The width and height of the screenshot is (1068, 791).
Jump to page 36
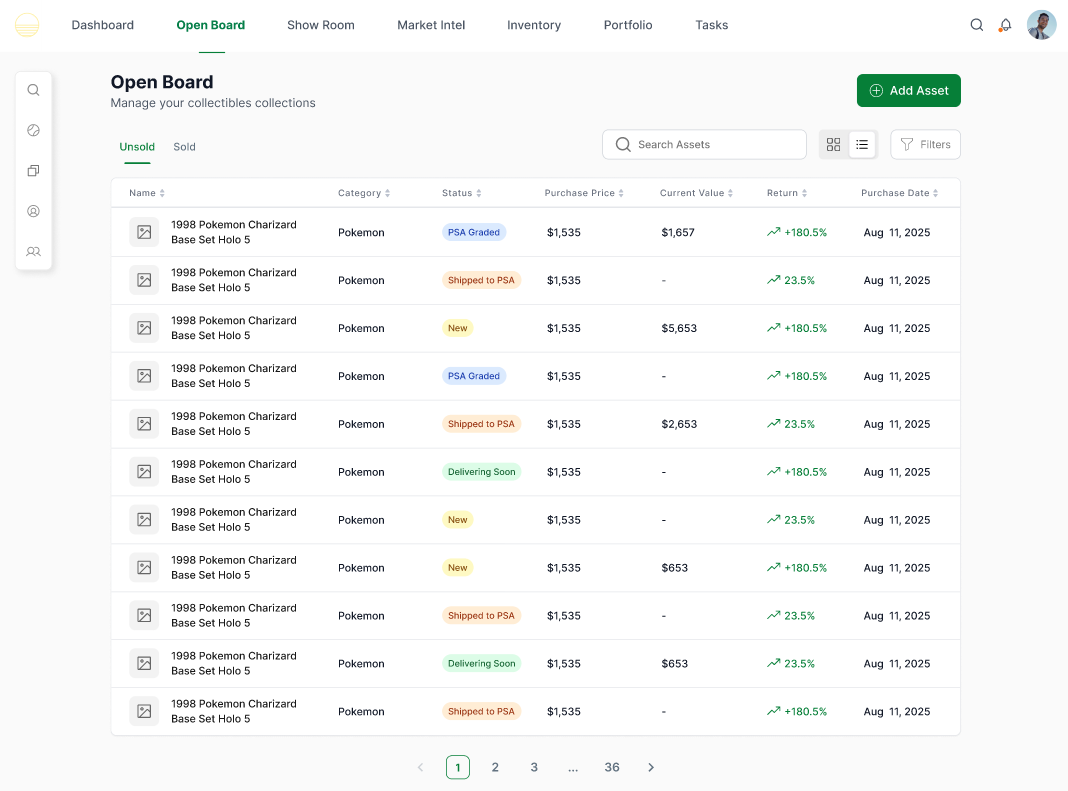tap(612, 767)
